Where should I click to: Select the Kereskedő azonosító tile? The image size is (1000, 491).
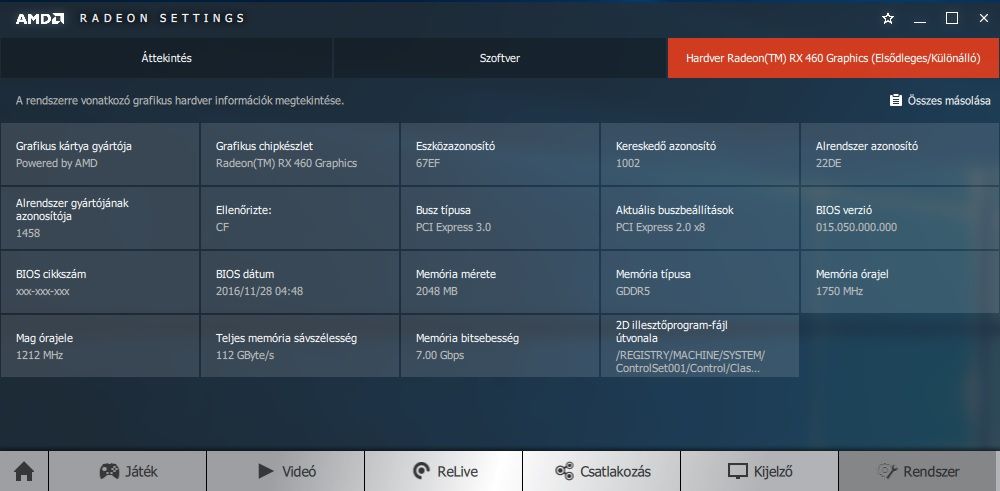point(700,154)
